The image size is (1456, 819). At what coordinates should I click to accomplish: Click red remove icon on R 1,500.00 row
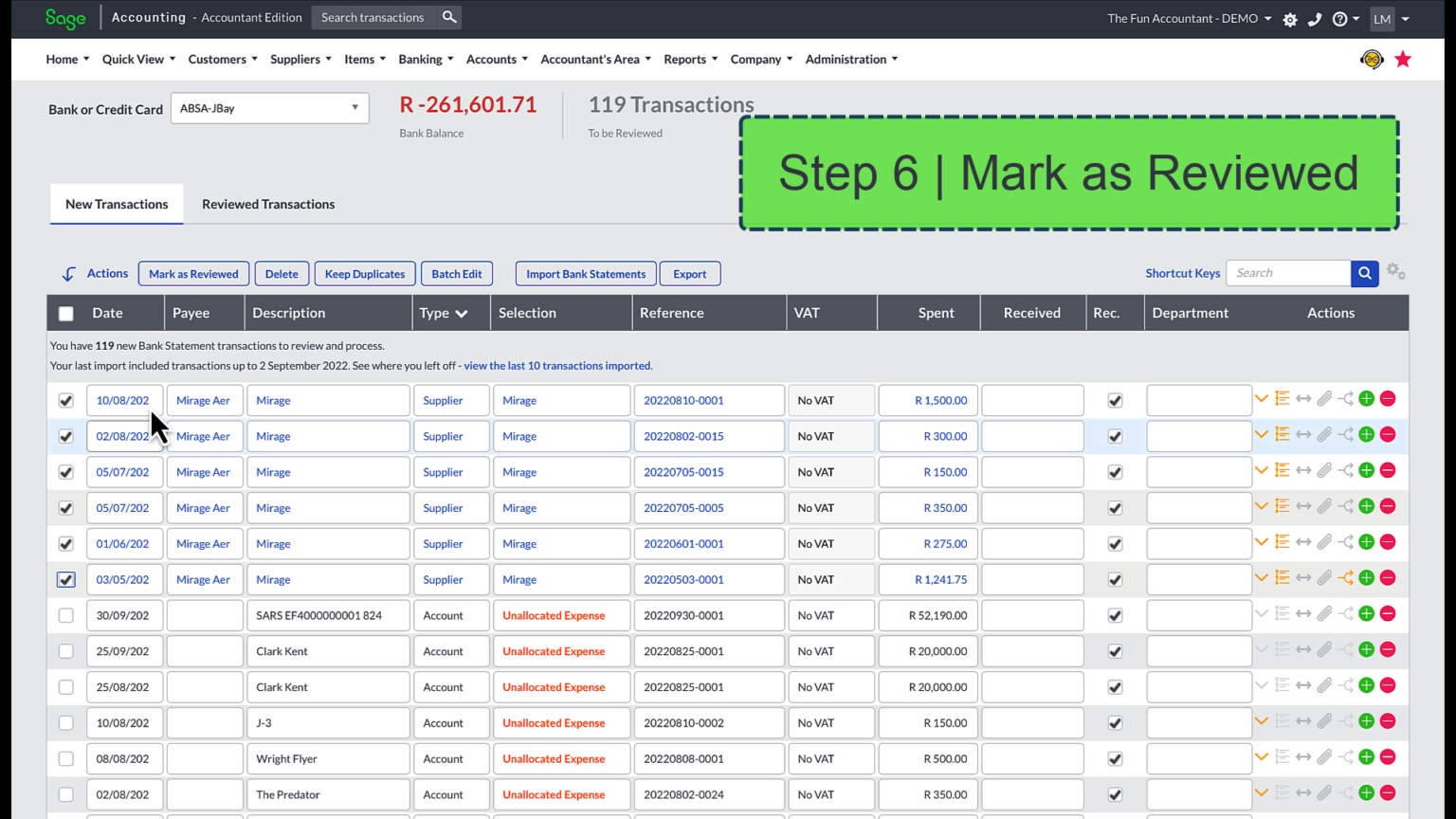[1388, 399]
